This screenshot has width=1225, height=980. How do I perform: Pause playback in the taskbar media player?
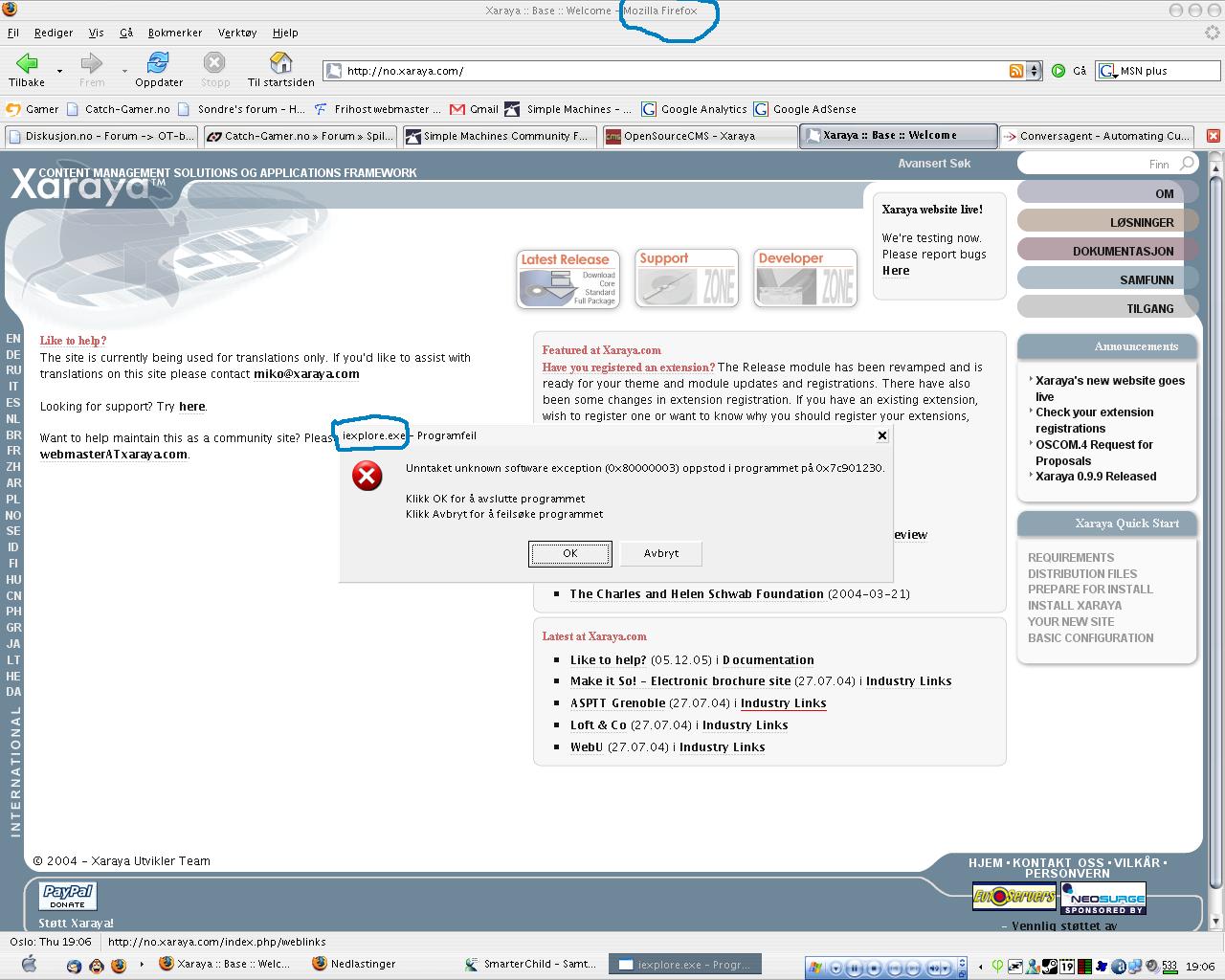tap(855, 968)
